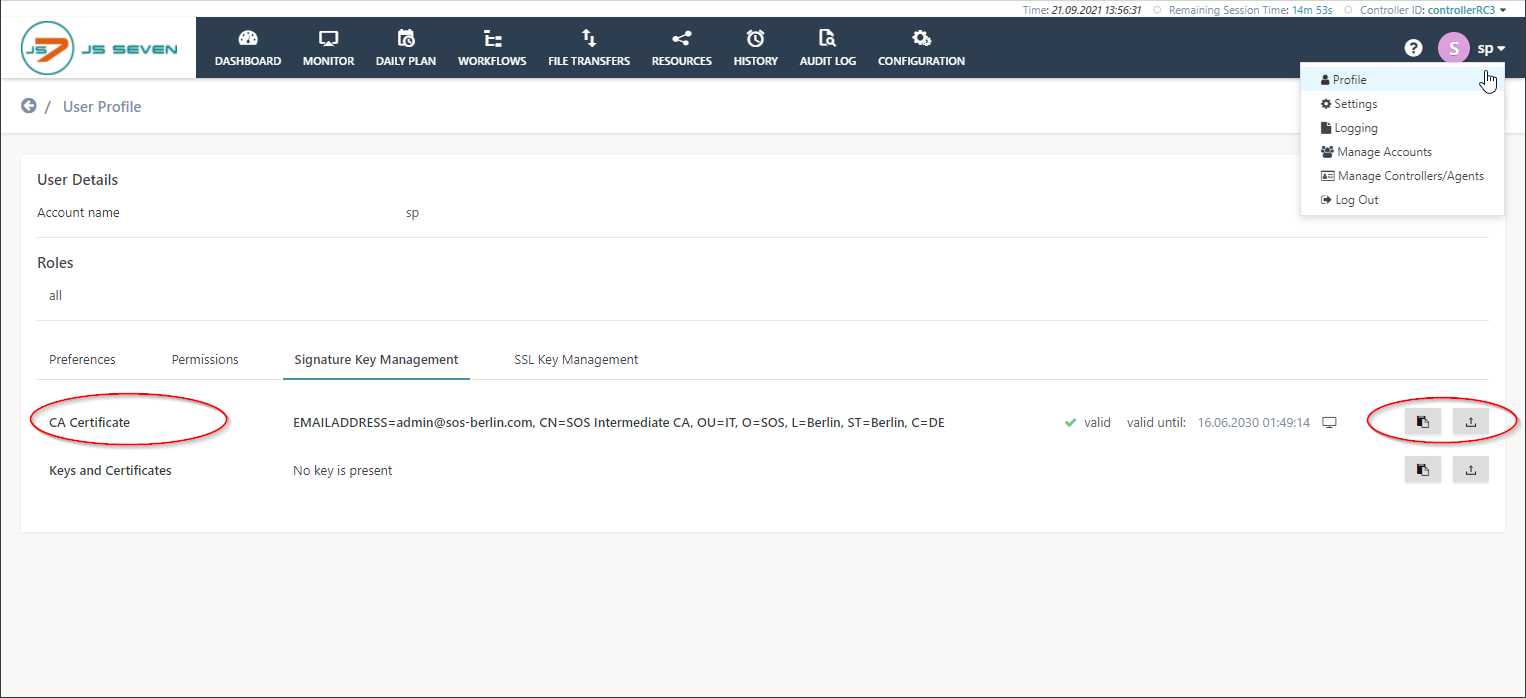Open the Workflows page
Image resolution: width=1526 pixels, height=698 pixels.
[492, 49]
